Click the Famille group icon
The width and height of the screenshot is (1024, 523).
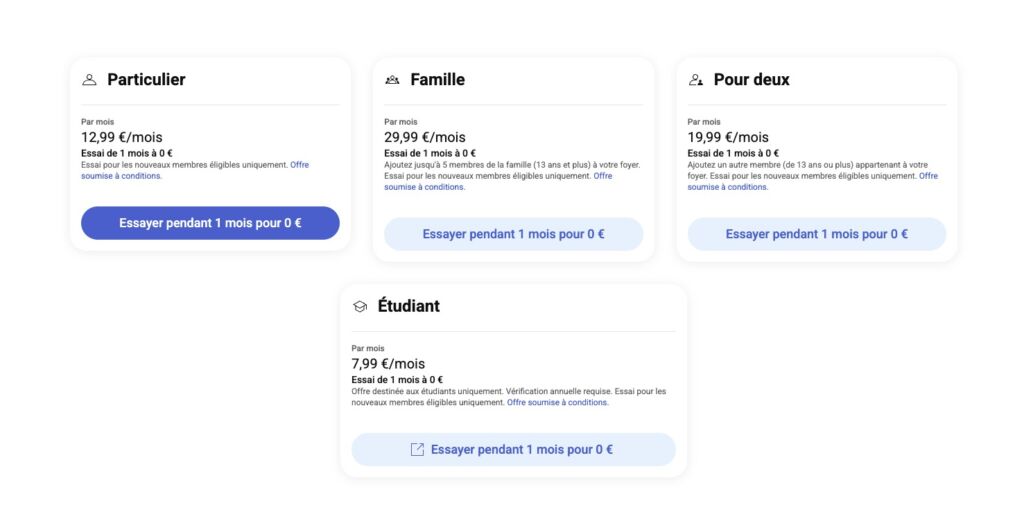tap(392, 80)
